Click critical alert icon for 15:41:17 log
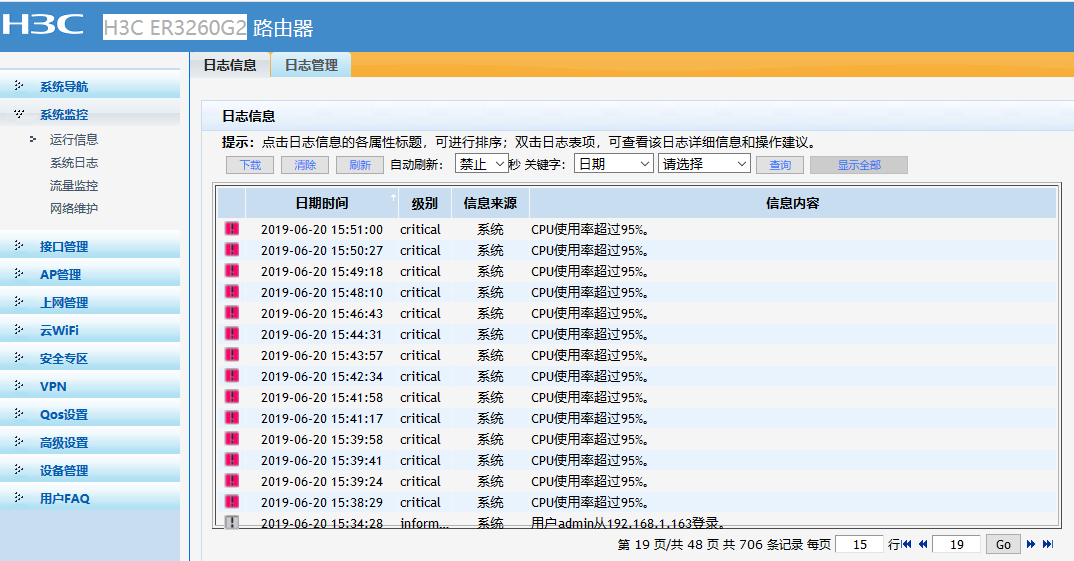 (232, 418)
